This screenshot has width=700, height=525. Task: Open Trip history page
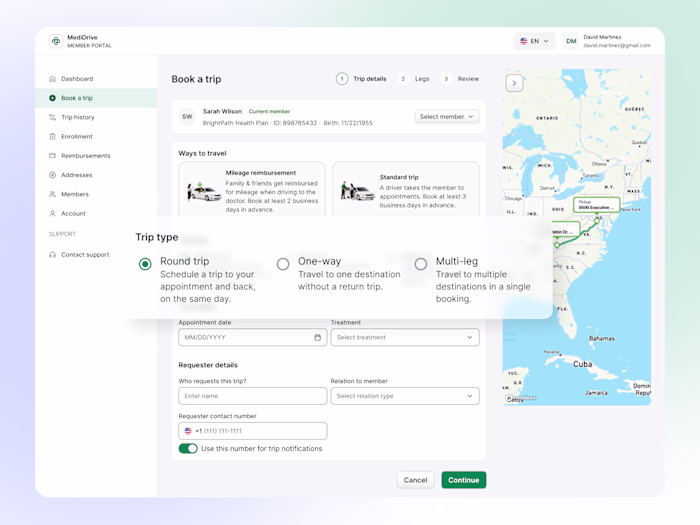coord(96,117)
